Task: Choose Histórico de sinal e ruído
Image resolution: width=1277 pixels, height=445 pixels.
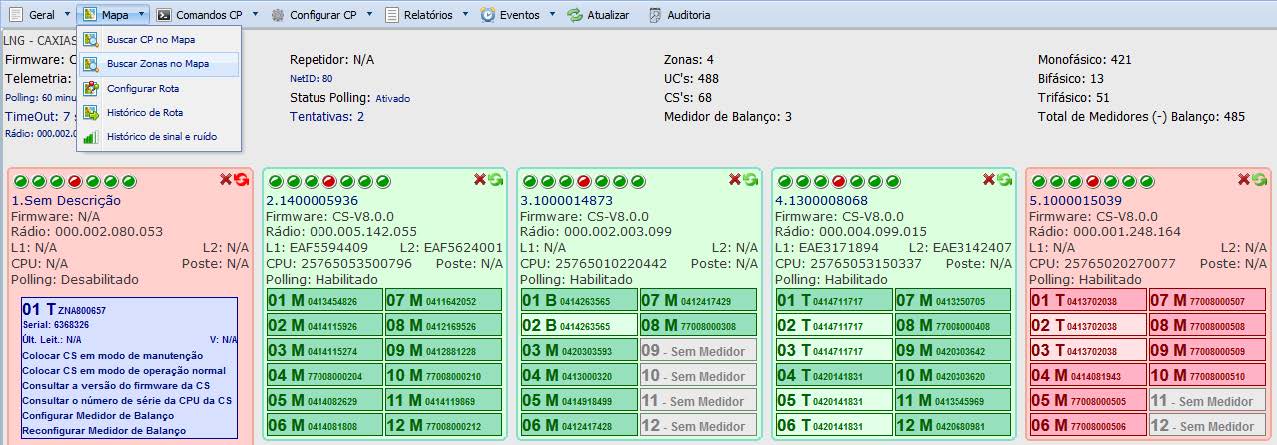Action: coord(160,136)
